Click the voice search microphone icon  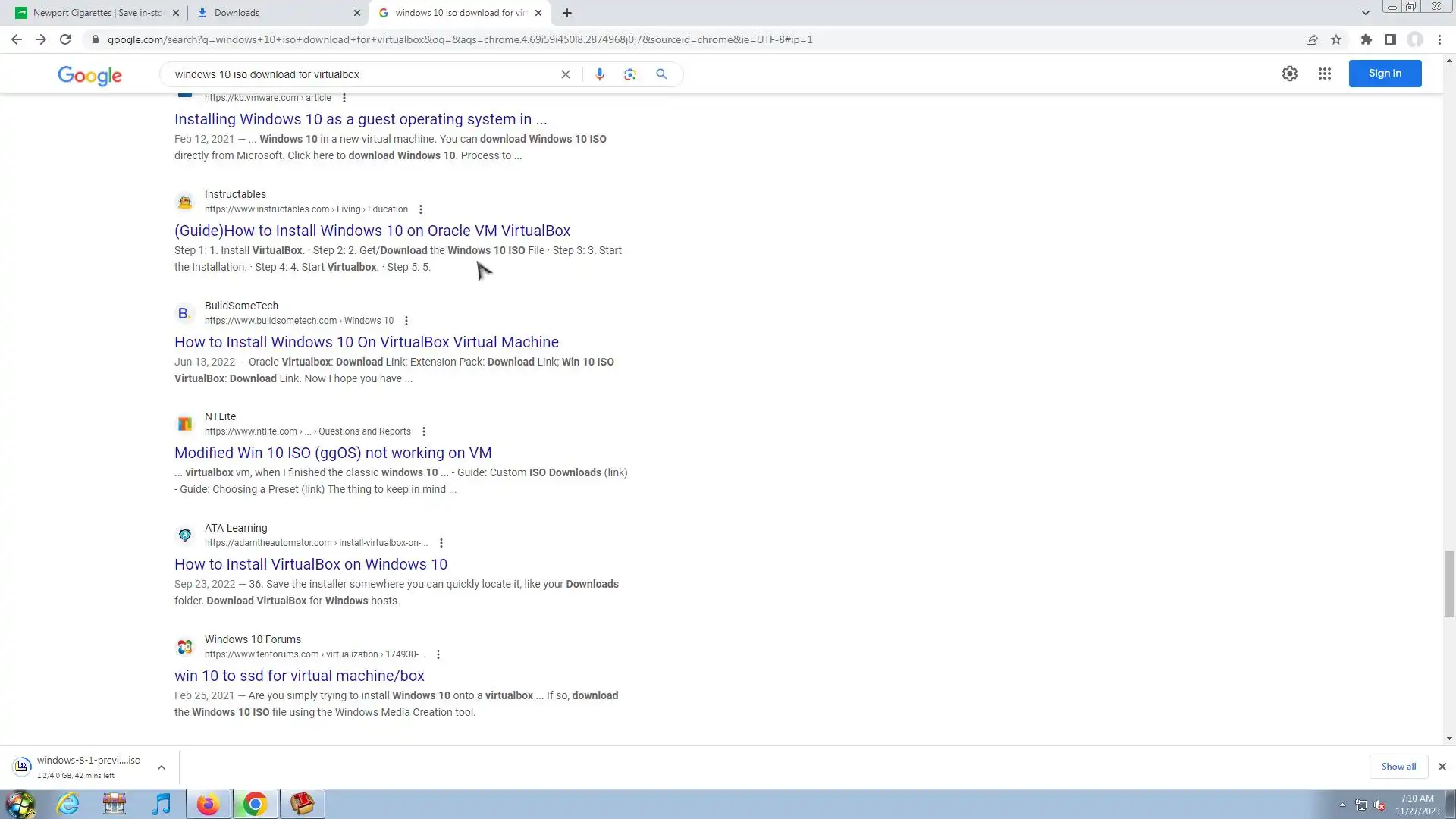coord(599,74)
